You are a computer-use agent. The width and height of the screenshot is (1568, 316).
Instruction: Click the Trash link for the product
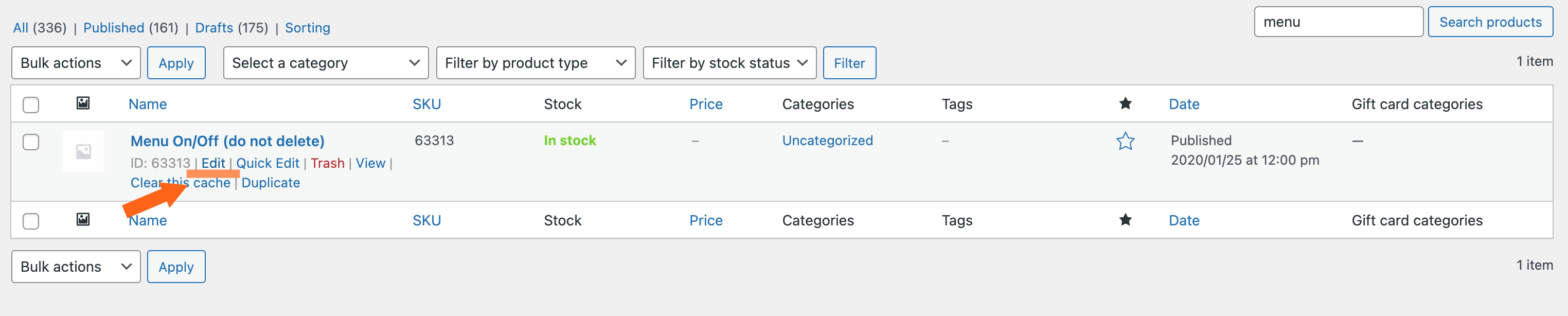pyautogui.click(x=328, y=163)
